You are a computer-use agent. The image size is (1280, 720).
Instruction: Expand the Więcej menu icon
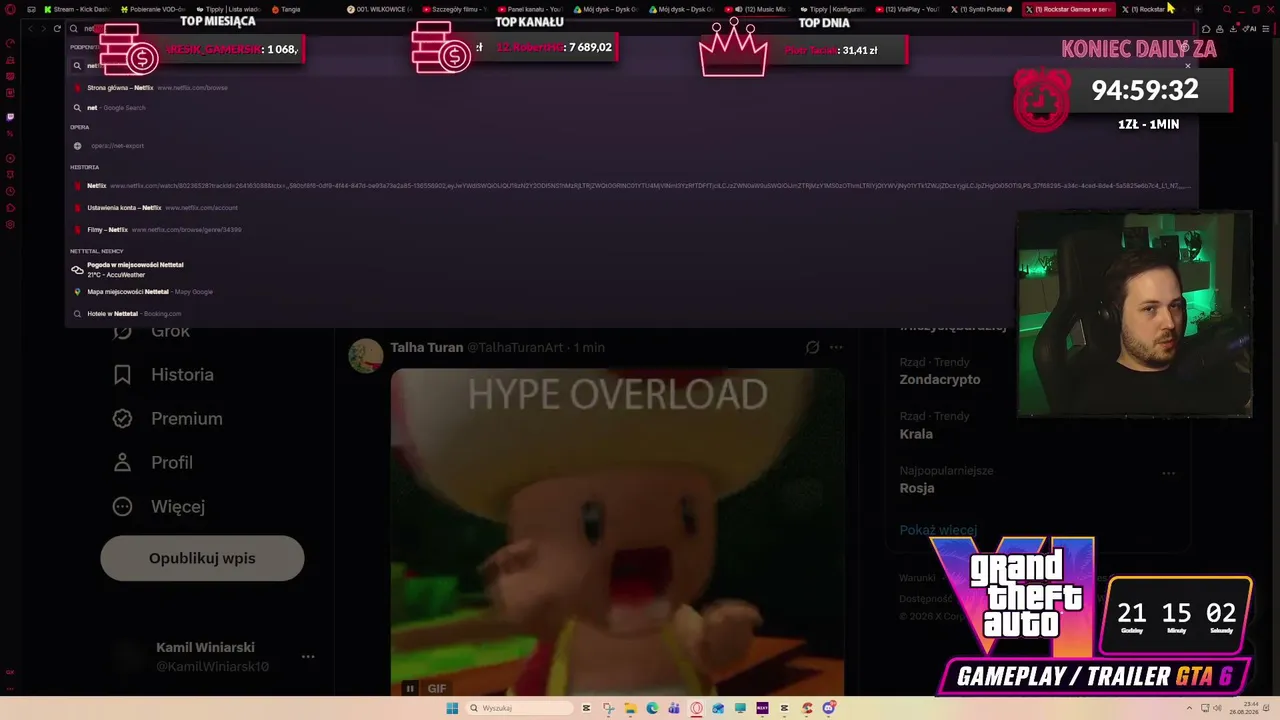point(122,507)
